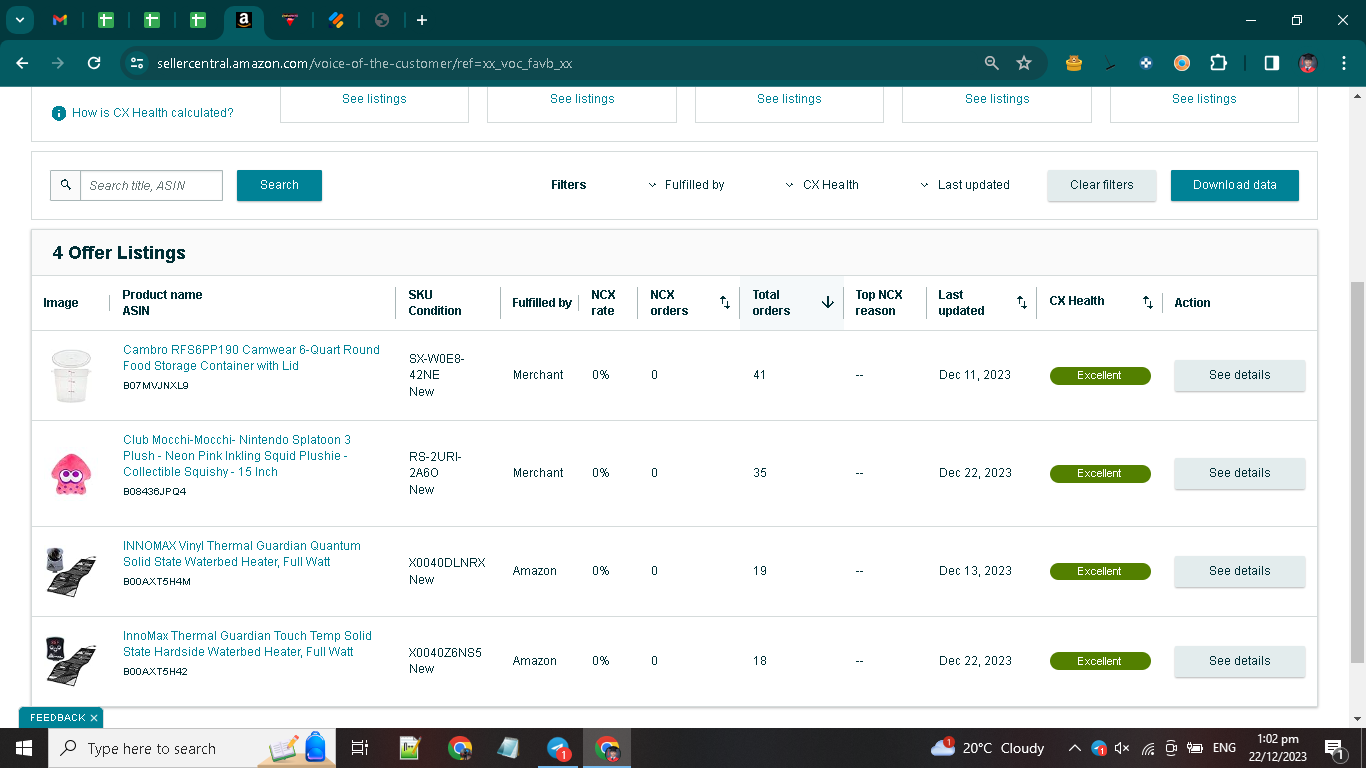
Task: Click the Download data button
Action: pyautogui.click(x=1235, y=185)
